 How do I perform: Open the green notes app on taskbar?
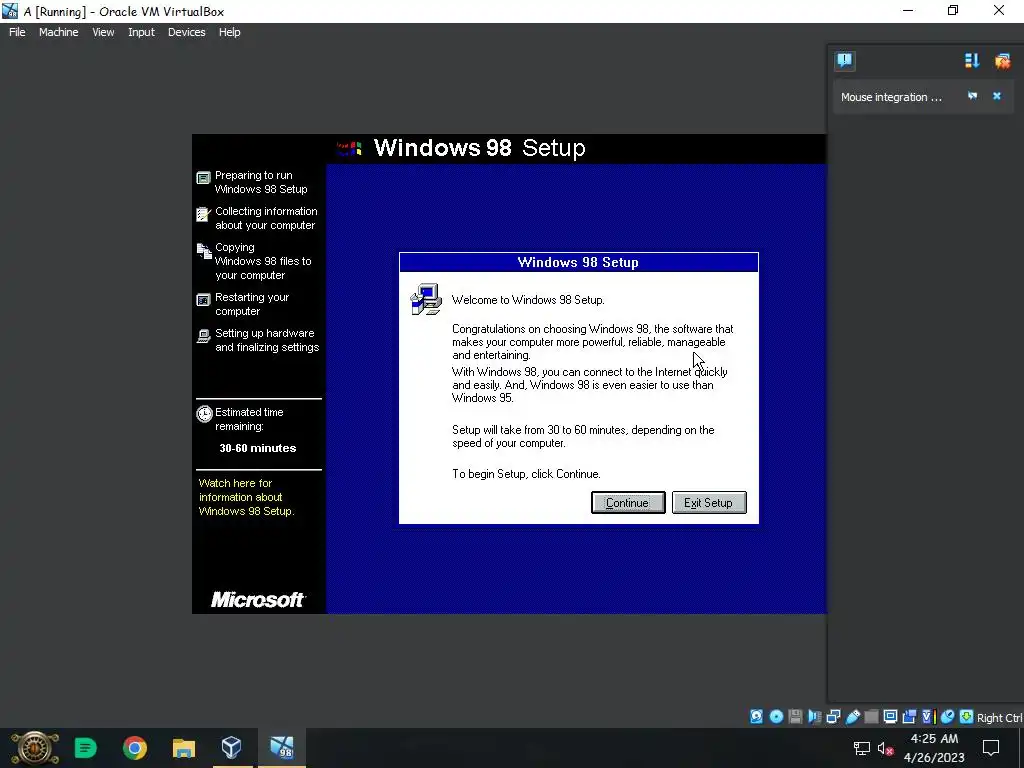pos(86,748)
